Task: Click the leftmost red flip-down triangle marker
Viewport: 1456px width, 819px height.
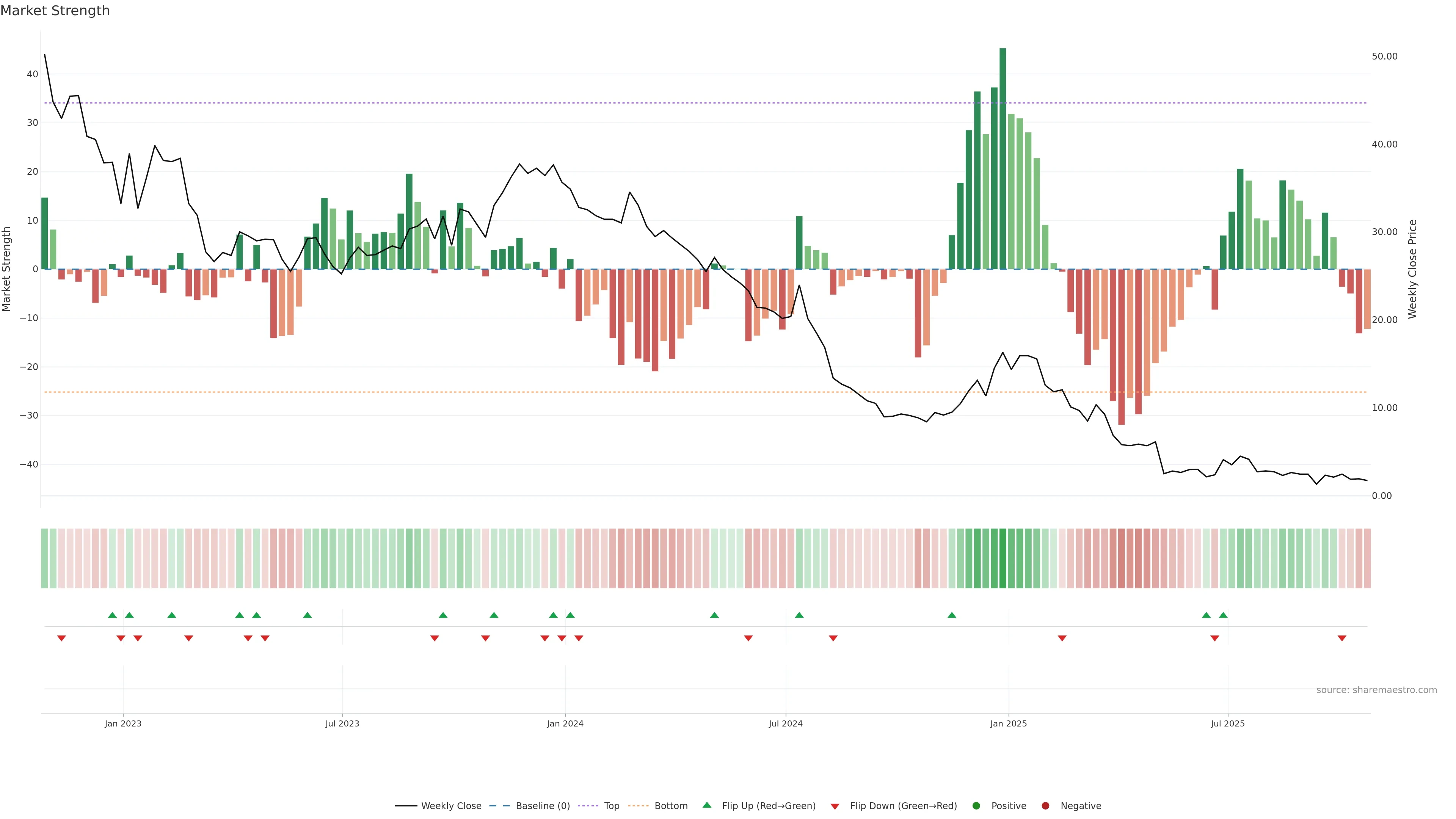Action: tap(61, 638)
